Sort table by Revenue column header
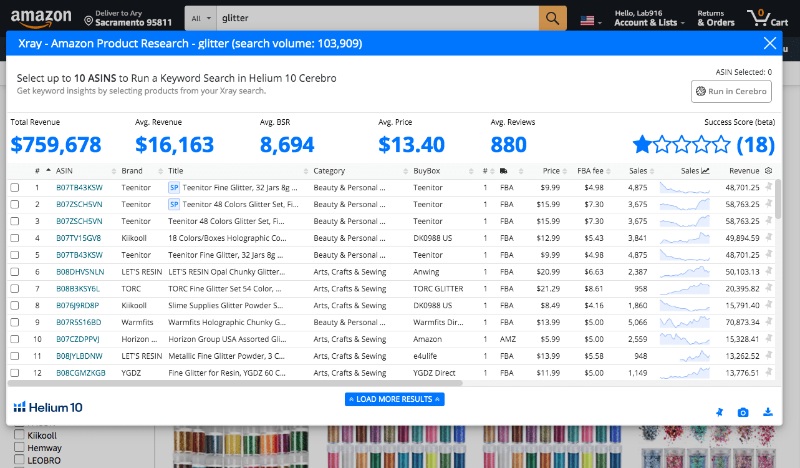Viewport: 800px width, 468px height. [x=744, y=171]
